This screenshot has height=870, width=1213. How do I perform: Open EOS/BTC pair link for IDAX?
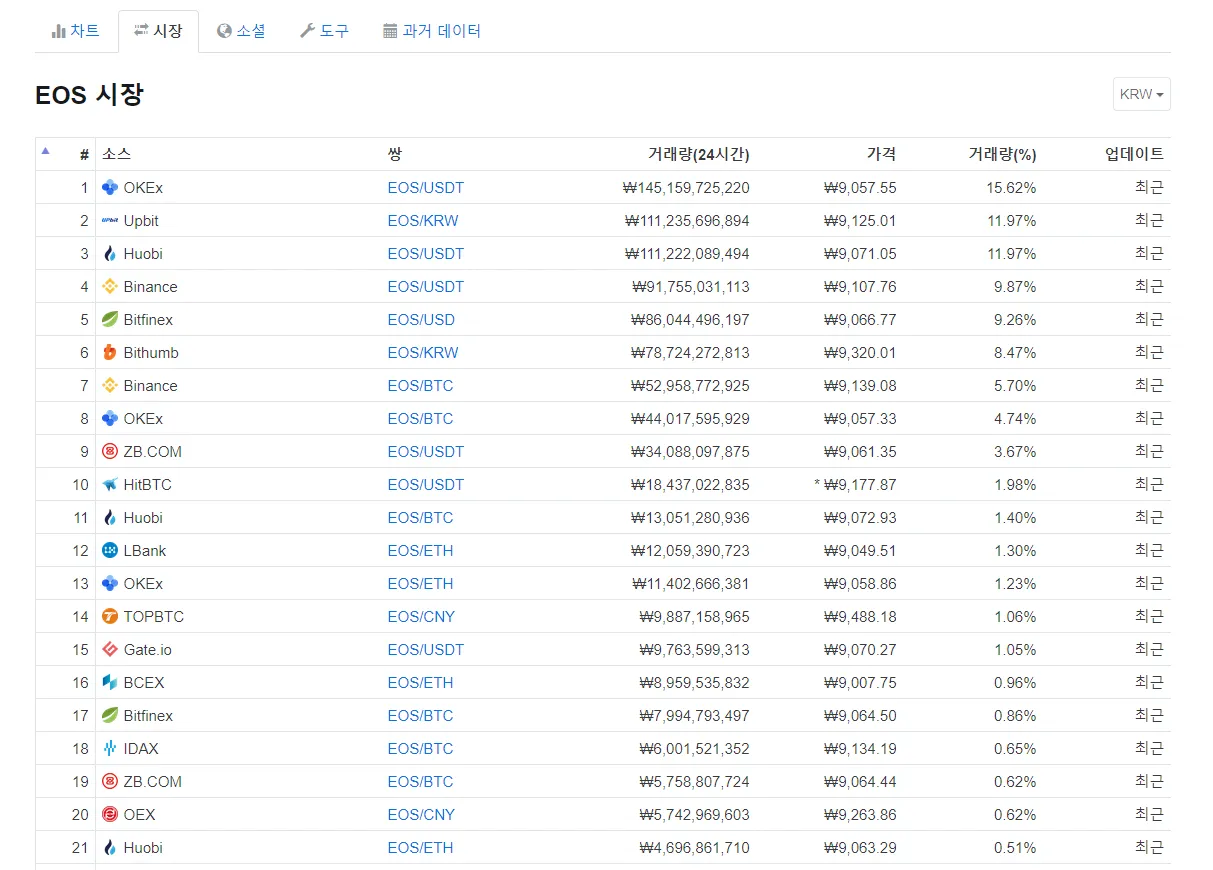[420, 748]
